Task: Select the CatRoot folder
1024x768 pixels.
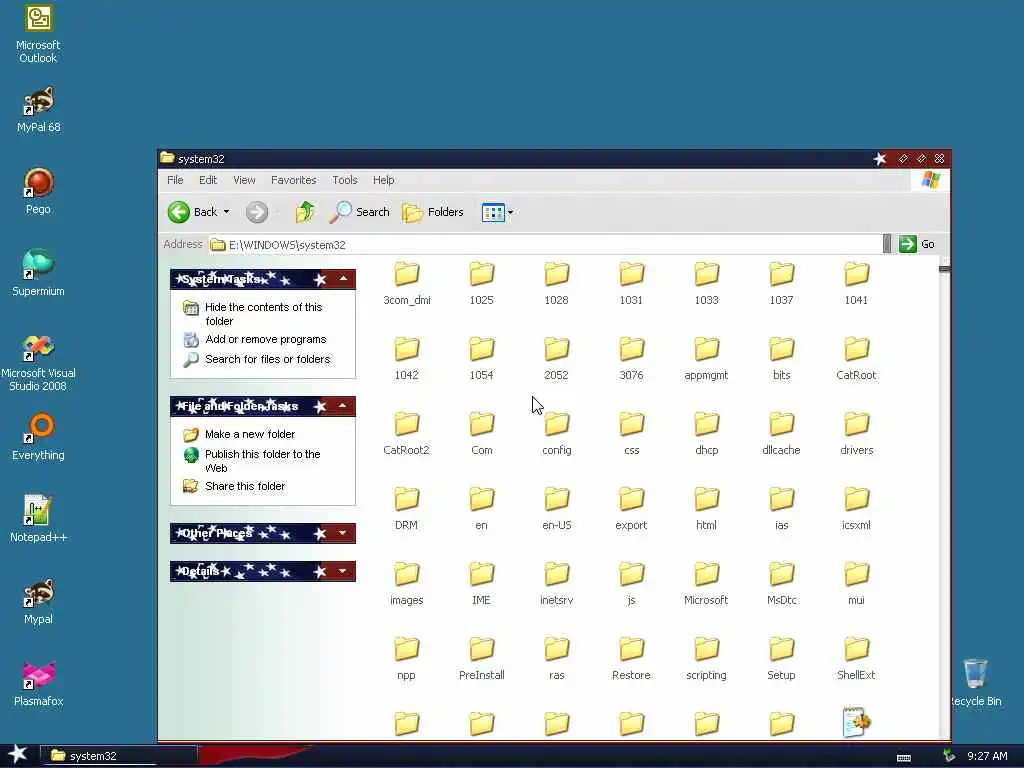Action: tap(856, 359)
